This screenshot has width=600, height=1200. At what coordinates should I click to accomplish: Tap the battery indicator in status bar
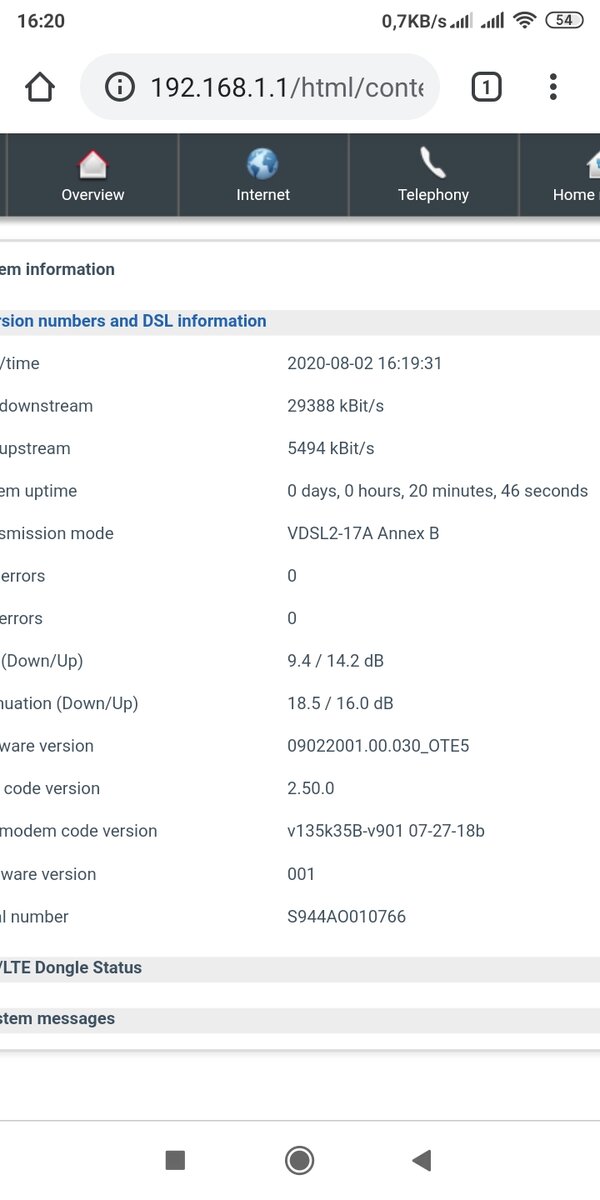[564, 21]
